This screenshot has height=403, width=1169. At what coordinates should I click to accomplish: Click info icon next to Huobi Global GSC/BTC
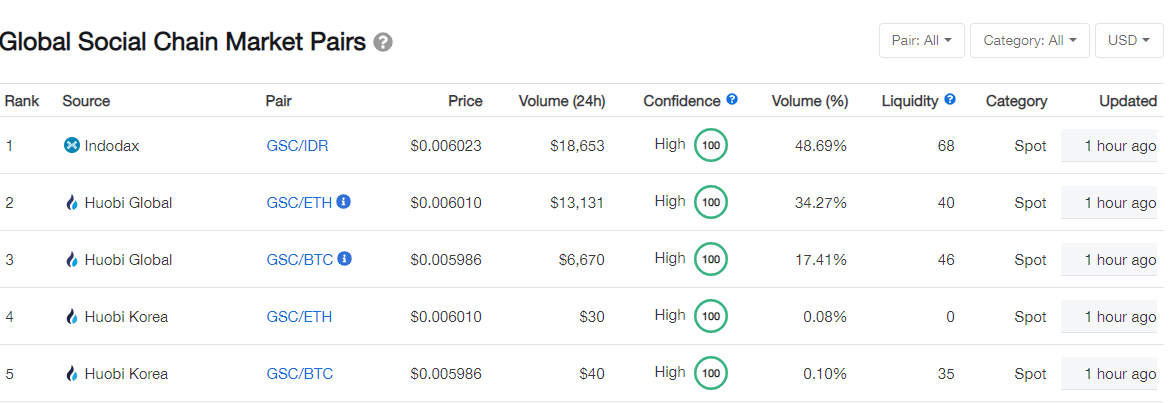(344, 258)
